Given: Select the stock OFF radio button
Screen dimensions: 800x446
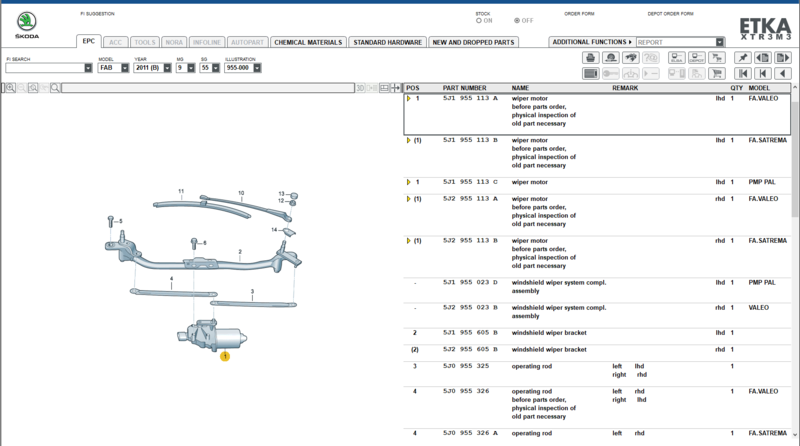Looking at the screenshot, I should (517, 21).
